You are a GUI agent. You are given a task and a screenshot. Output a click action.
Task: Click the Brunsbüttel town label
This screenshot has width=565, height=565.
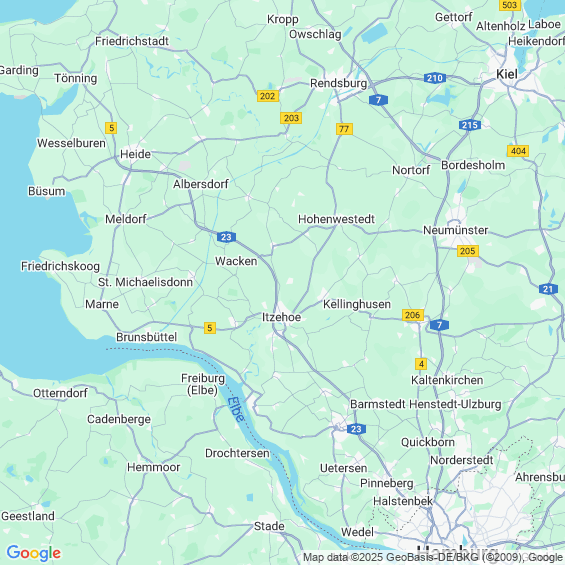point(146,337)
